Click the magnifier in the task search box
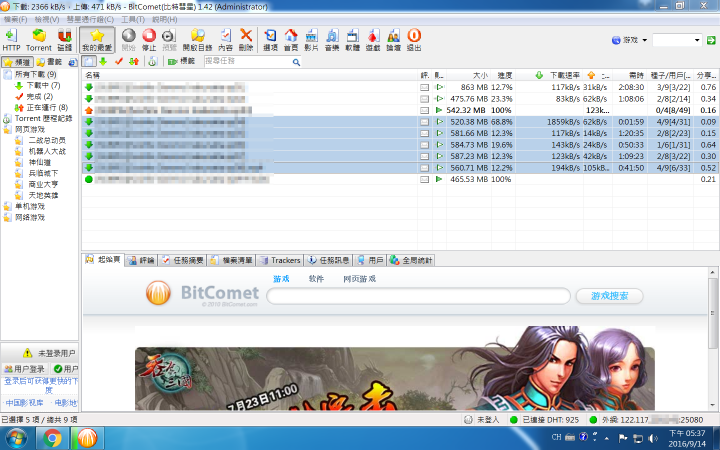720x450 pixels. pyautogui.click(x=296, y=62)
